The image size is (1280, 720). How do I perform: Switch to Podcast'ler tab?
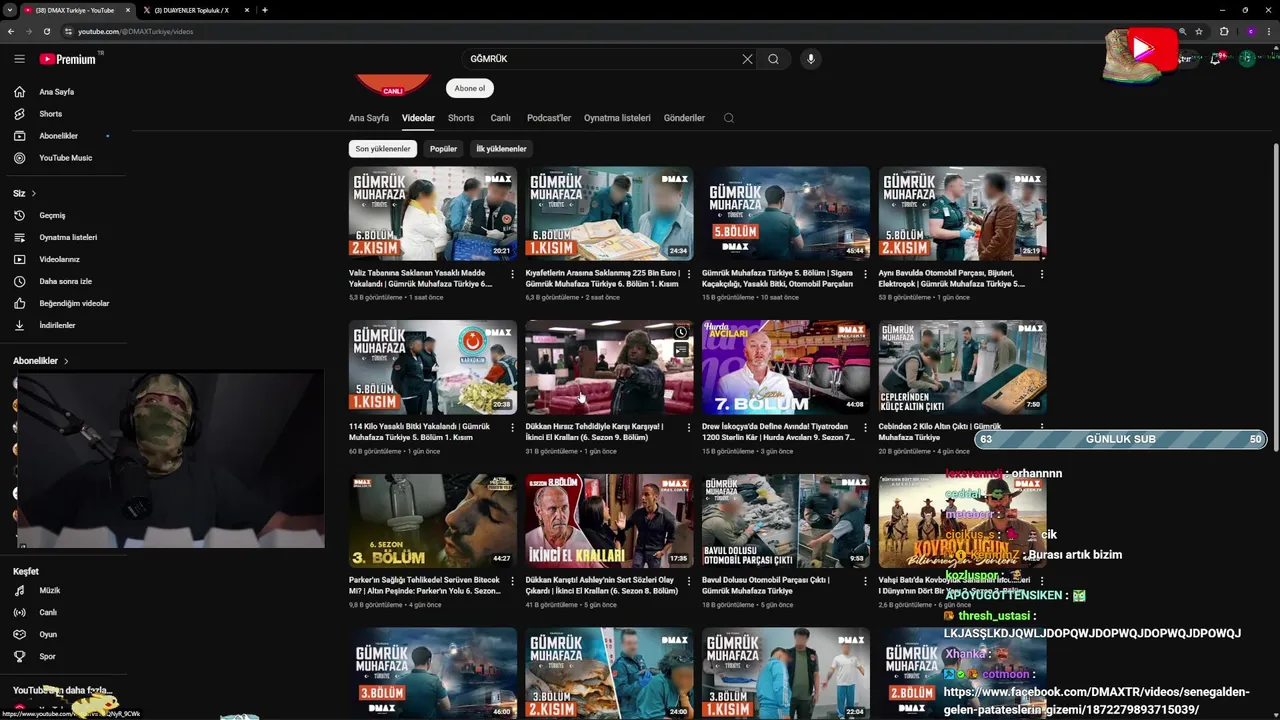point(549,118)
